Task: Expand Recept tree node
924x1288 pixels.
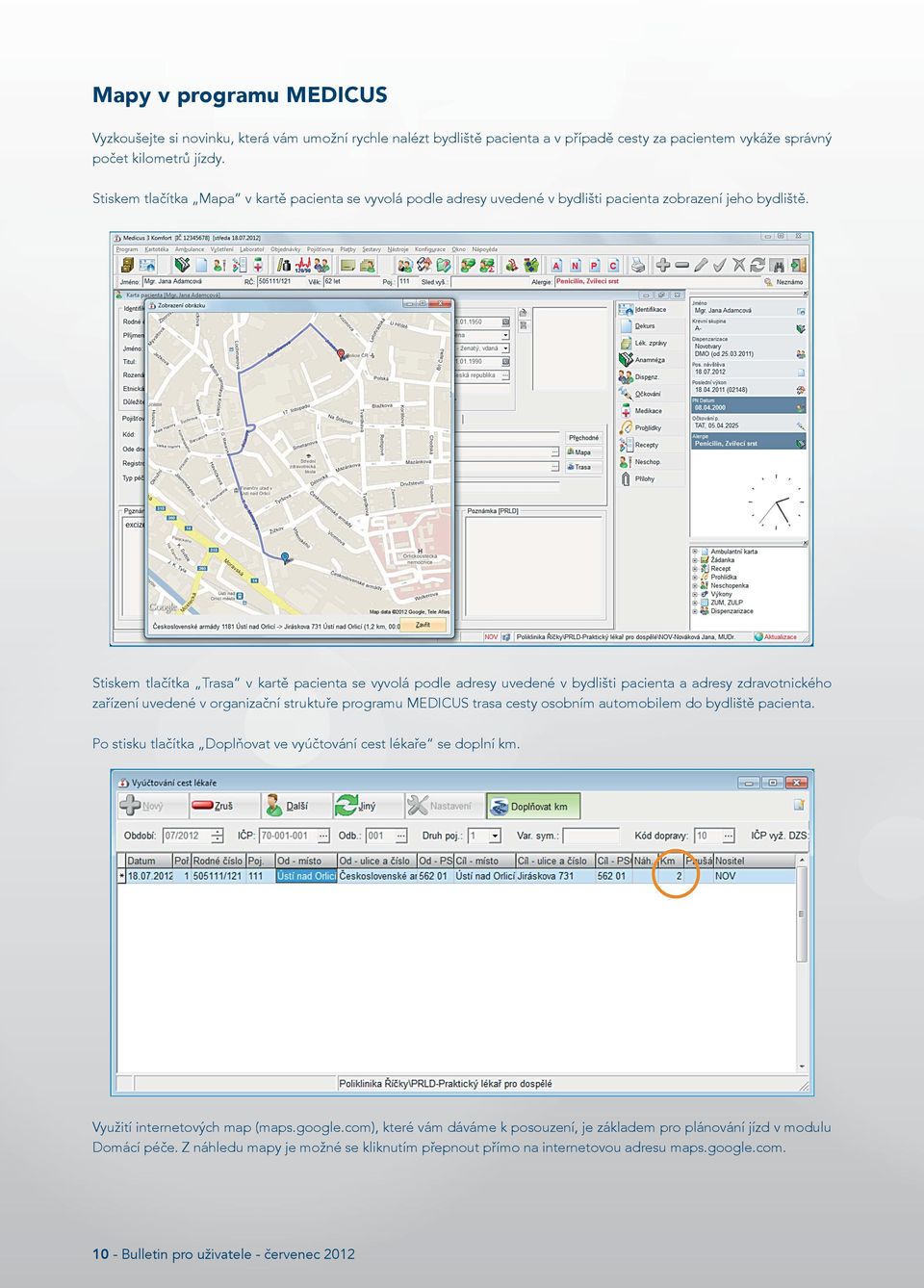Action: (695, 569)
